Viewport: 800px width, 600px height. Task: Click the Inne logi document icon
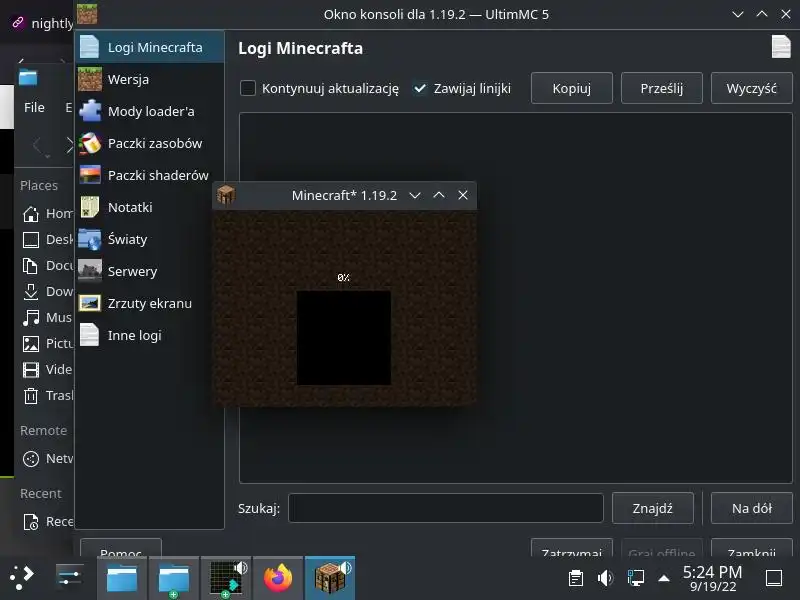(90, 335)
